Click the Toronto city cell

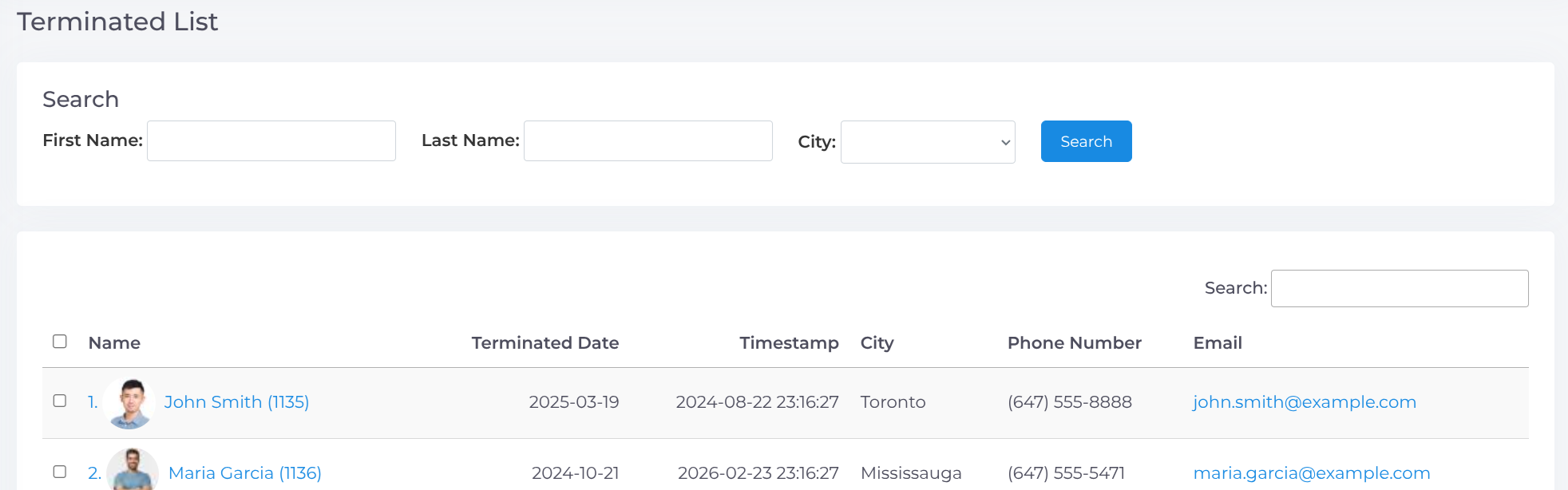(x=893, y=402)
